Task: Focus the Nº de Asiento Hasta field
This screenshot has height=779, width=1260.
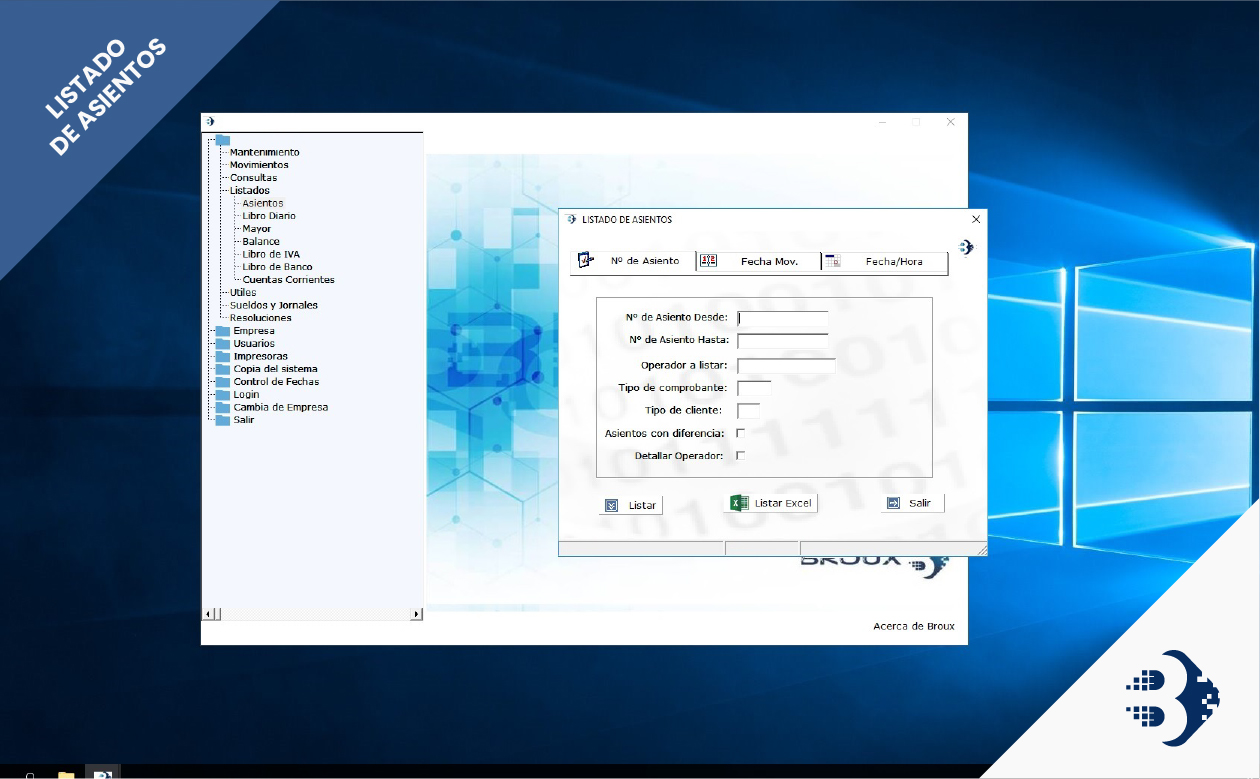Action: pos(782,341)
